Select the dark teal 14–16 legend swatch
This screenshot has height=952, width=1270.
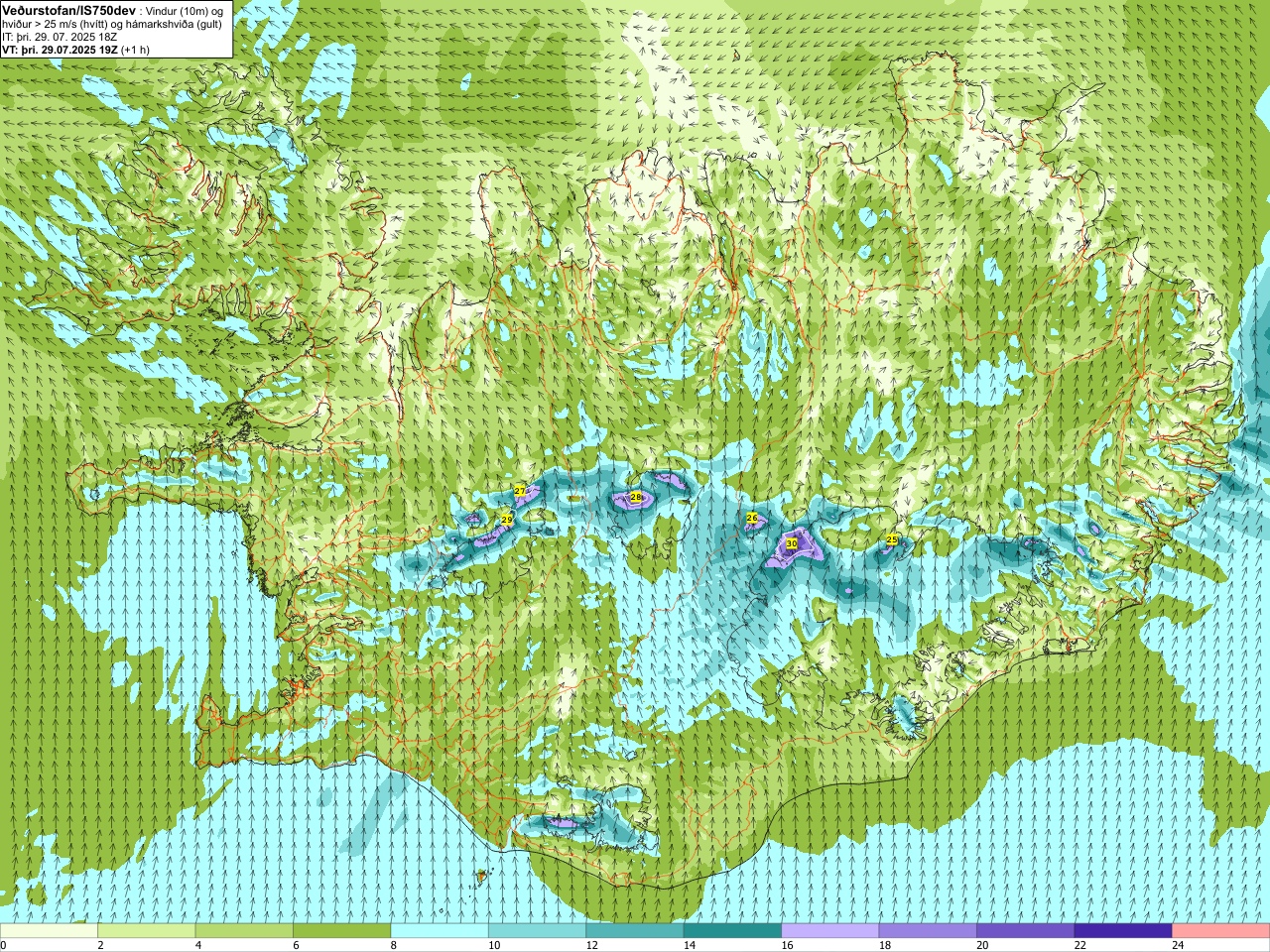tap(733, 931)
